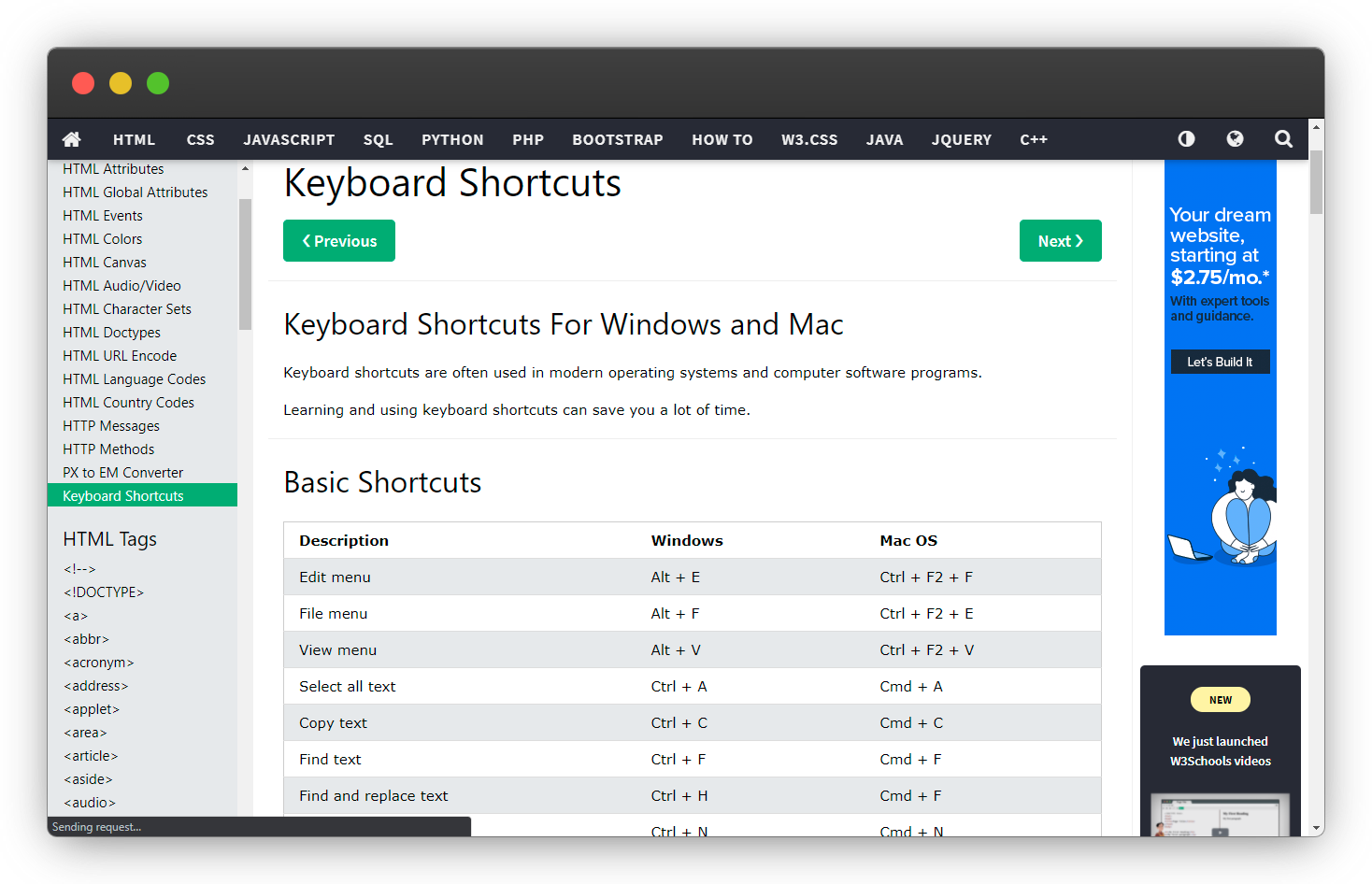Image resolution: width=1372 pixels, height=884 pixels.
Task: Open JQUERY in the top navigation
Action: pos(961,139)
